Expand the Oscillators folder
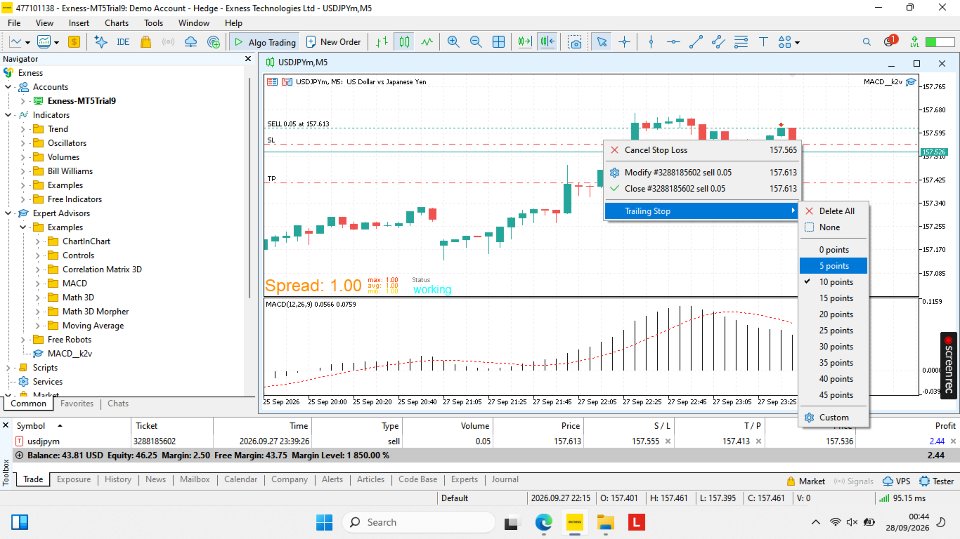The height and width of the screenshot is (539, 960). (23, 143)
